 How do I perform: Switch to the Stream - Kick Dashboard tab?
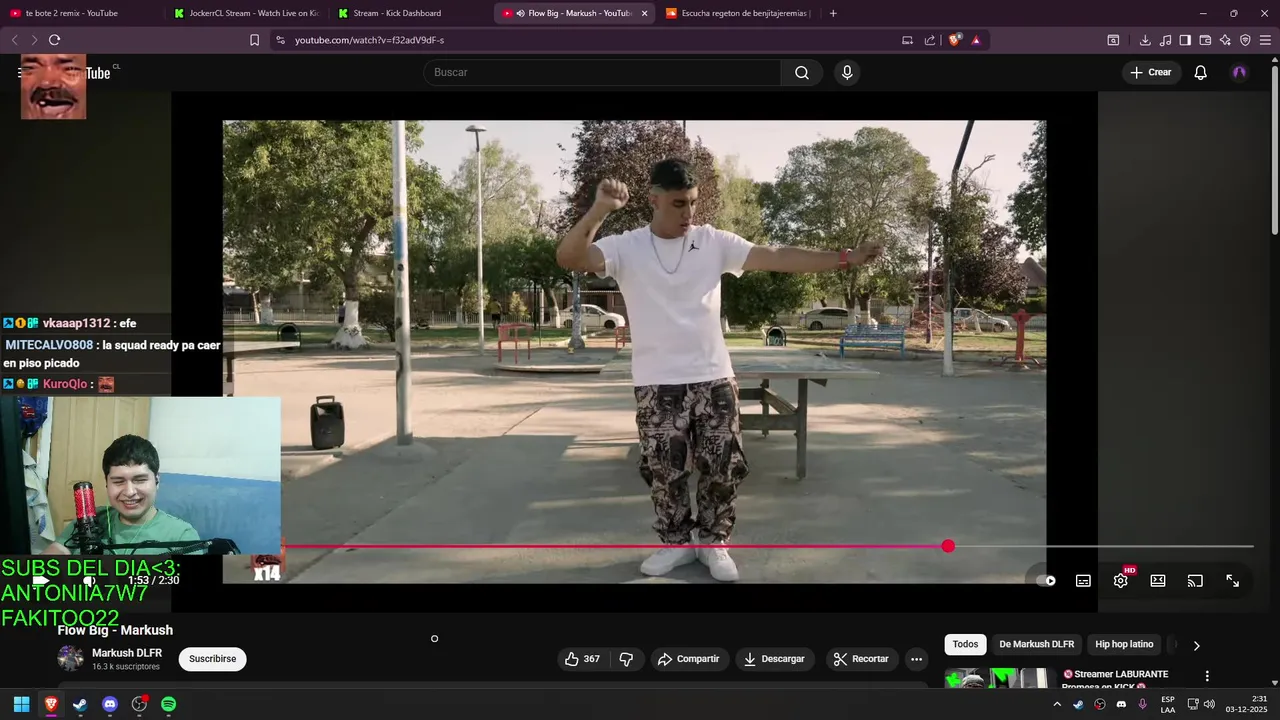click(410, 13)
